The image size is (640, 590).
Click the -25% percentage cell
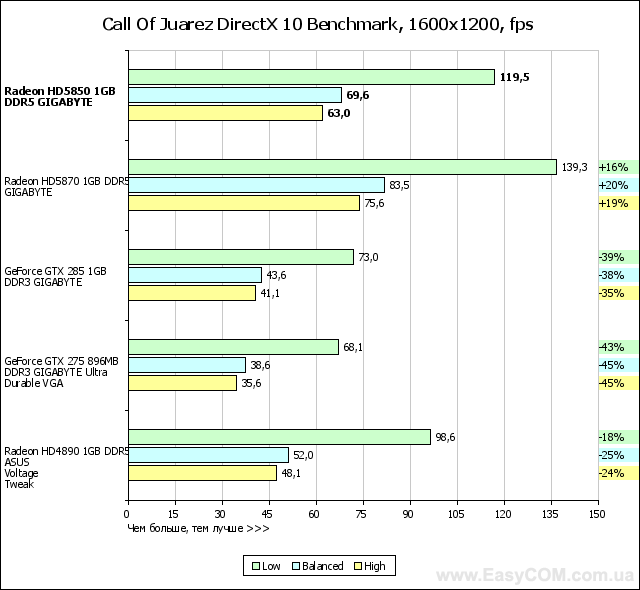pyautogui.click(x=618, y=455)
